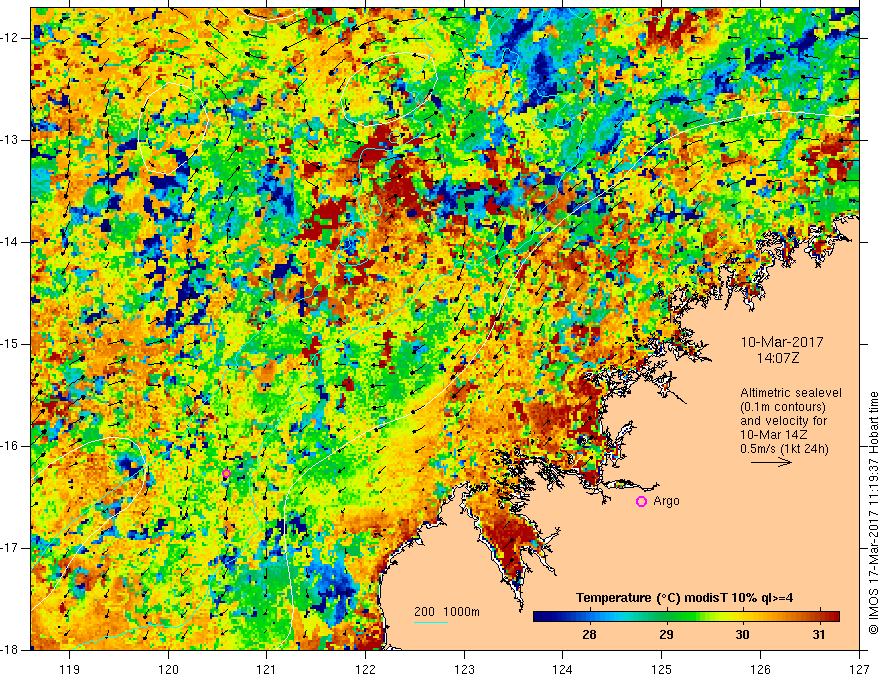The height and width of the screenshot is (680, 880).
Task: Click the magenta Argo legend circle marker
Action: [641, 501]
